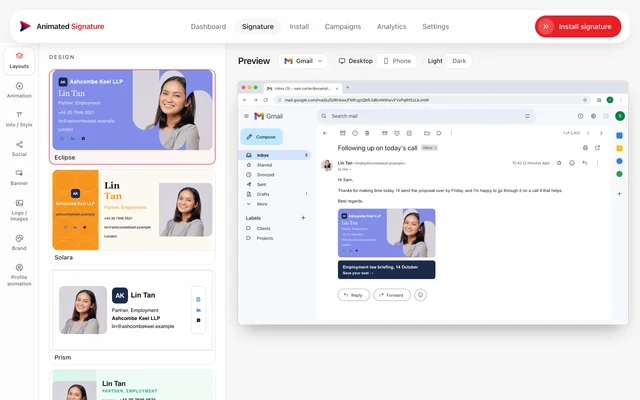The width and height of the screenshot is (640, 400).
Task: Click the delete trash icon in Gmail toolbar
Action: [367, 133]
